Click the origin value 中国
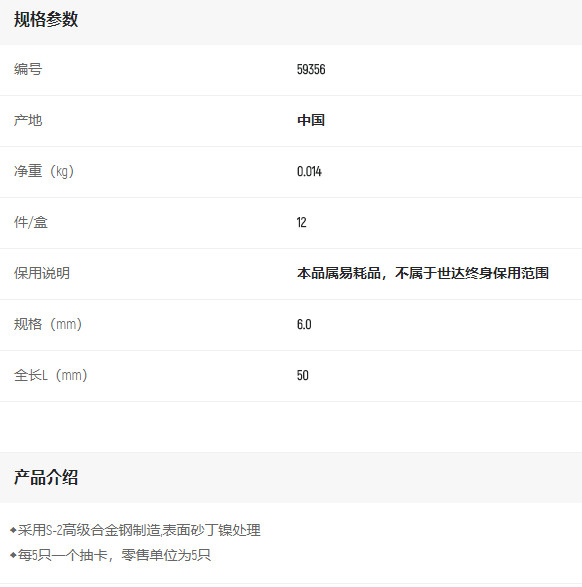 click(311, 120)
